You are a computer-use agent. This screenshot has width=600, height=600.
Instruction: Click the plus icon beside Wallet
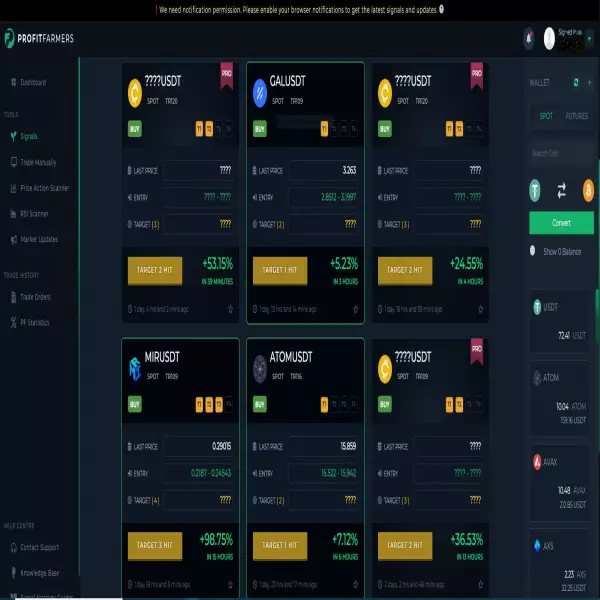(x=590, y=83)
